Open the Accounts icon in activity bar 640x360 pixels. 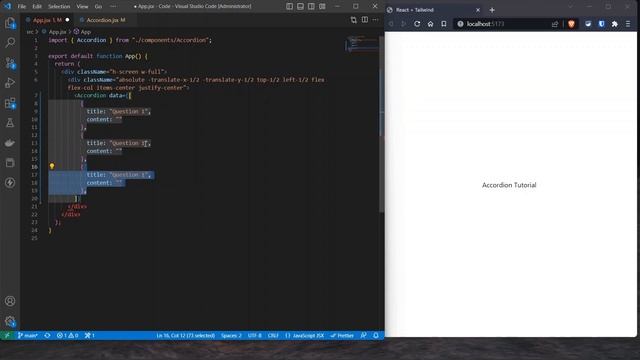10,301
